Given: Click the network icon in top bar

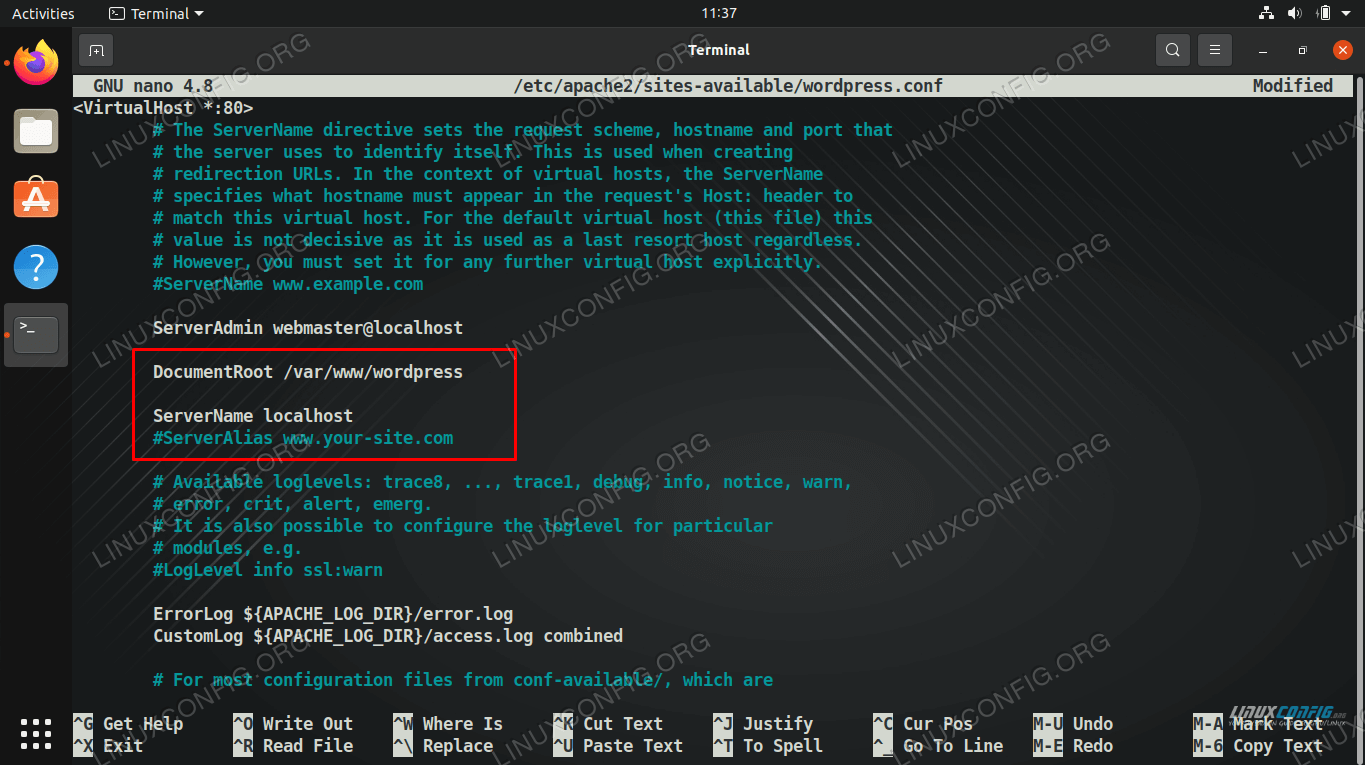Looking at the screenshot, I should click(x=1266, y=14).
